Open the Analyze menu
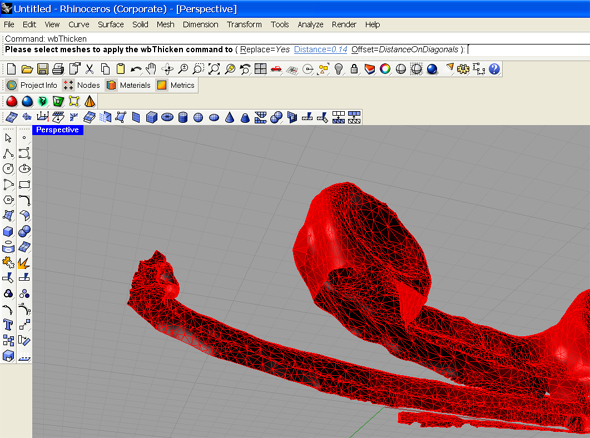Viewport: 590px width, 438px height. [x=310, y=24]
